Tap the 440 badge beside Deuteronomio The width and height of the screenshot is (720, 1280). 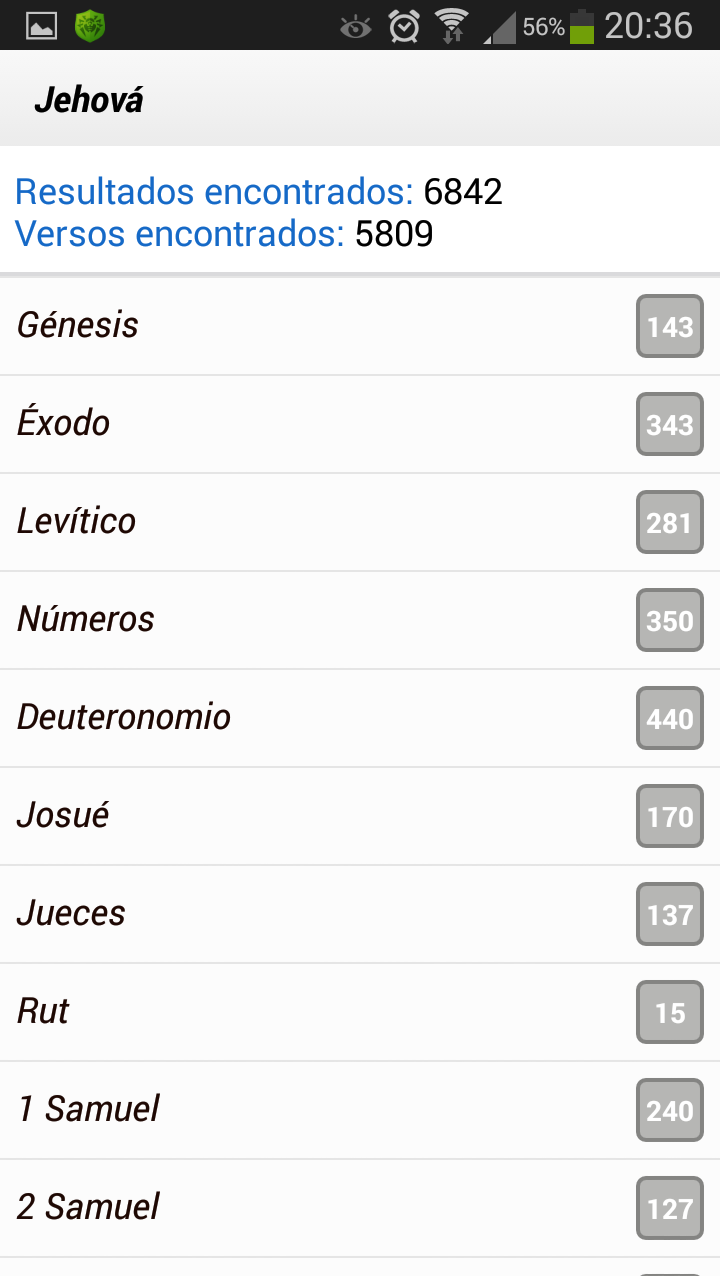click(670, 718)
